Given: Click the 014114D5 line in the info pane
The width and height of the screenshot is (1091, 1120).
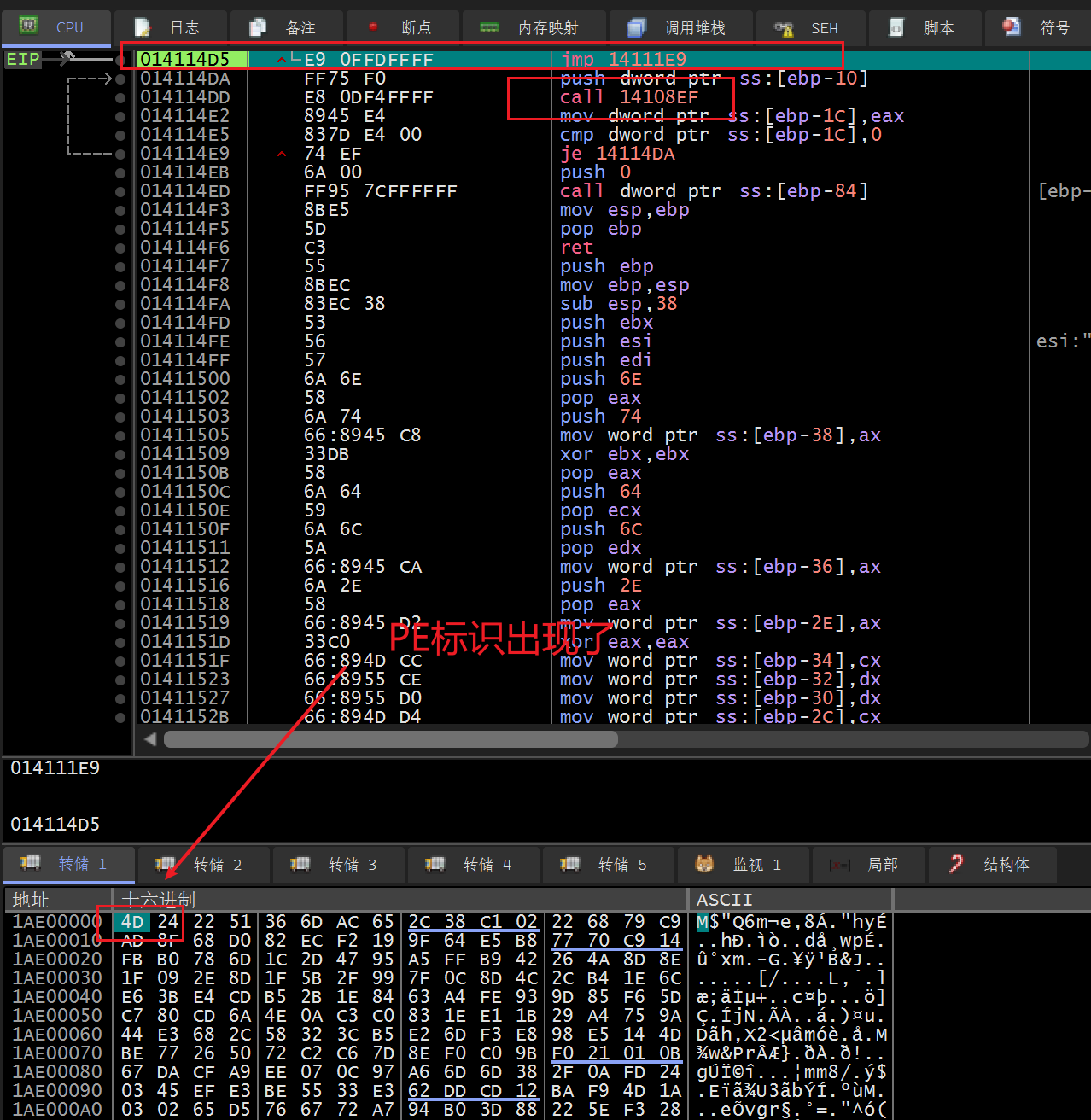Looking at the screenshot, I should [x=55, y=824].
